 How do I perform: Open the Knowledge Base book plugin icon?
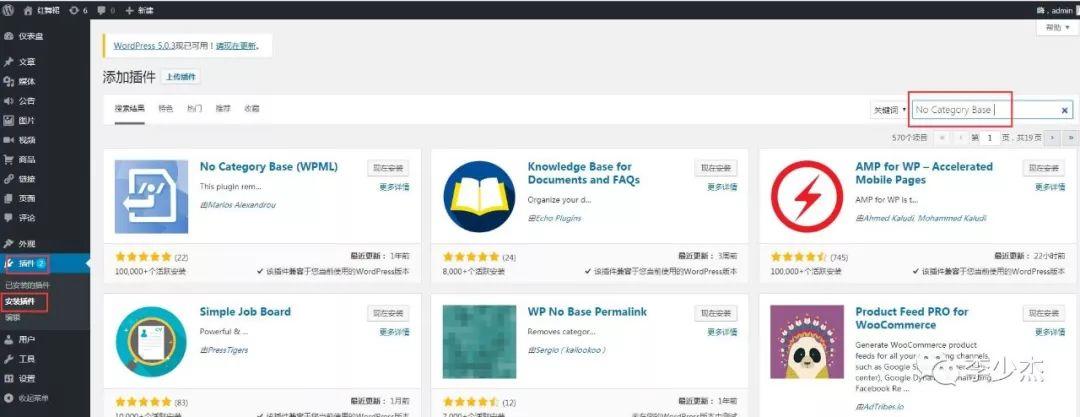click(479, 196)
